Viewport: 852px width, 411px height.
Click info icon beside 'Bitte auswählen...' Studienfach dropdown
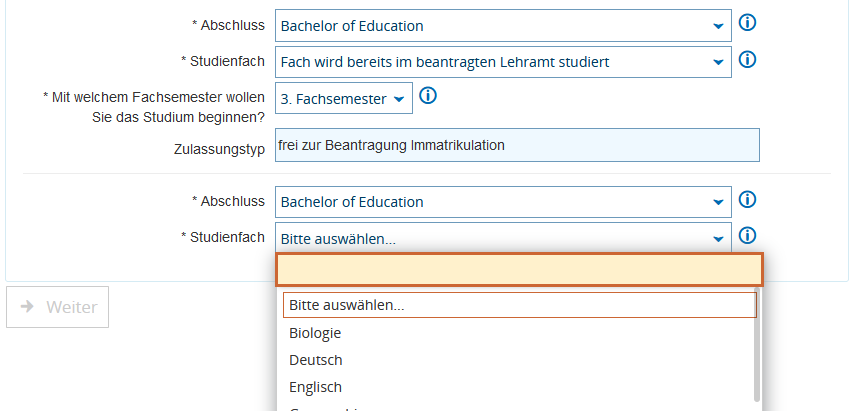point(746,236)
